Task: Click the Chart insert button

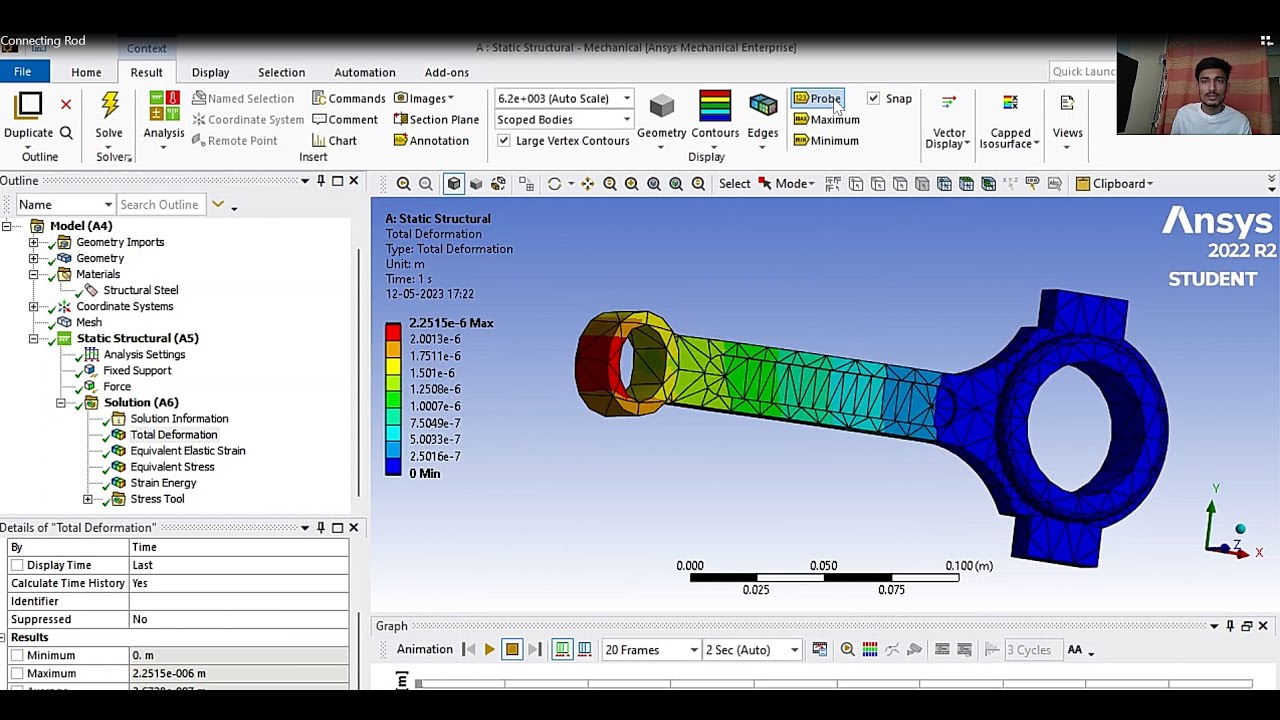Action: coord(334,141)
